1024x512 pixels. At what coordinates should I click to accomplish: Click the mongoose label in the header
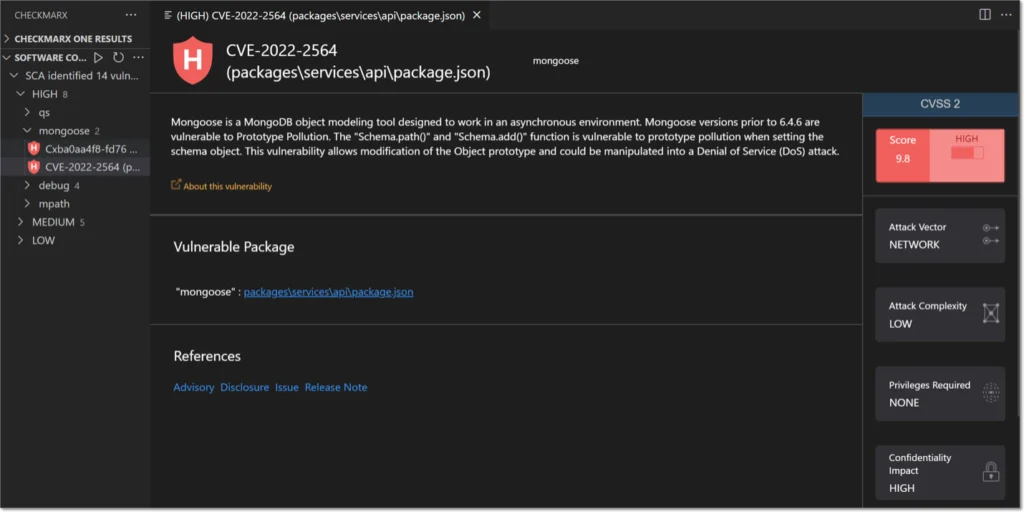[x=556, y=61]
